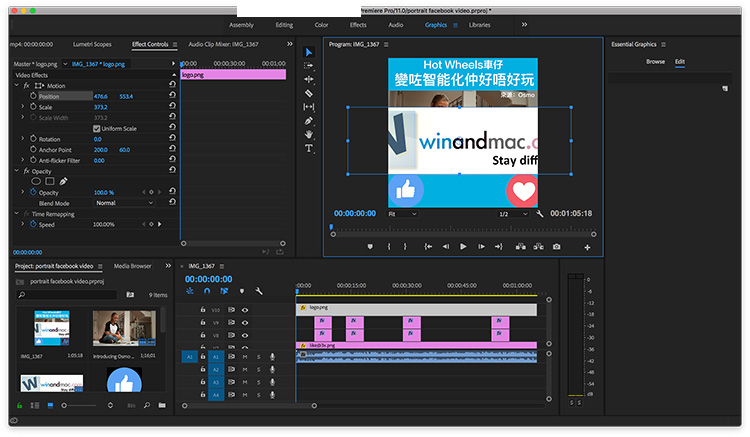750x437 pixels.
Task: Hide track V10 using its eye icon
Action: point(245,310)
